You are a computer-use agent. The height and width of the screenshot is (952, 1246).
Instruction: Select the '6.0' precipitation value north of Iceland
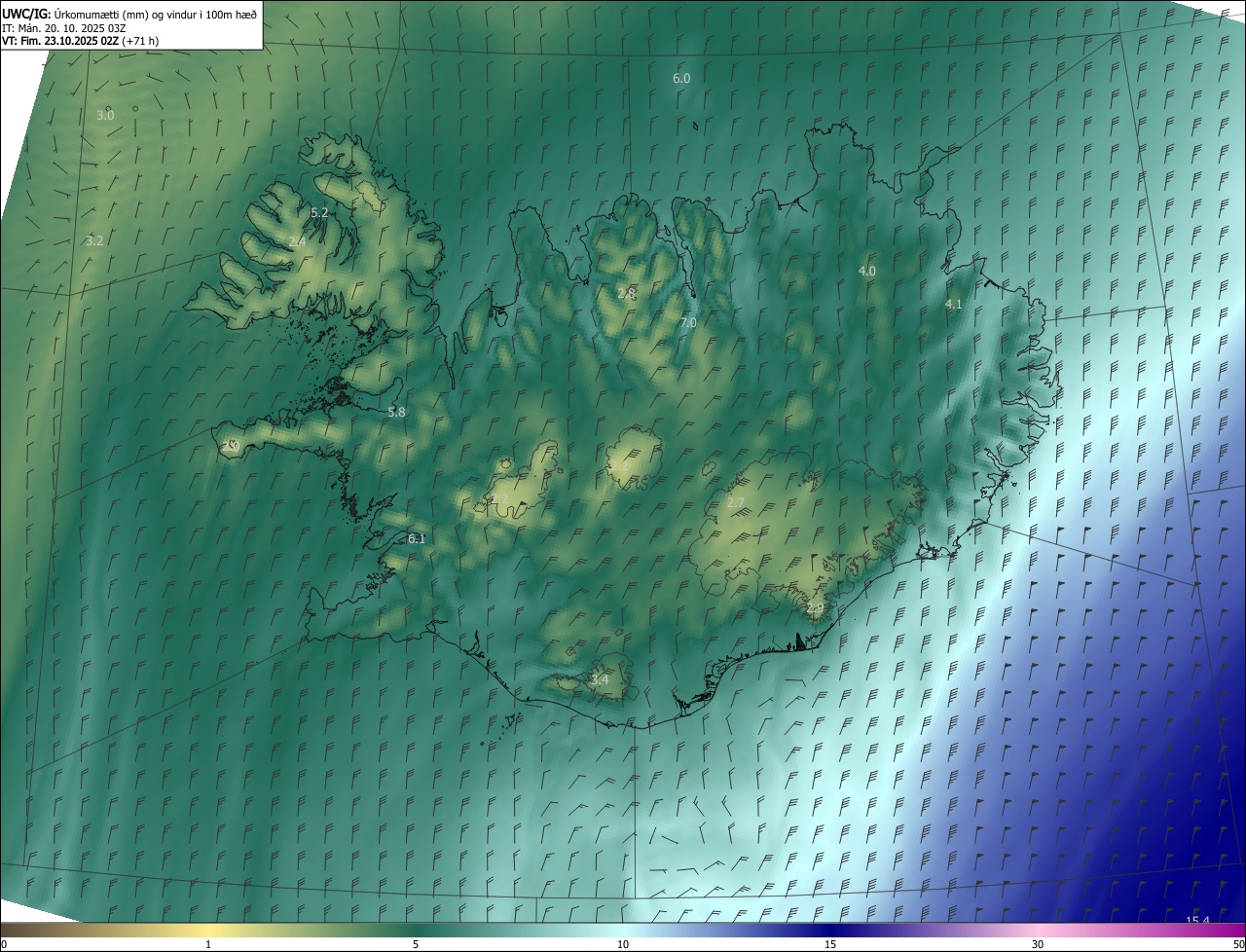pyautogui.click(x=681, y=78)
